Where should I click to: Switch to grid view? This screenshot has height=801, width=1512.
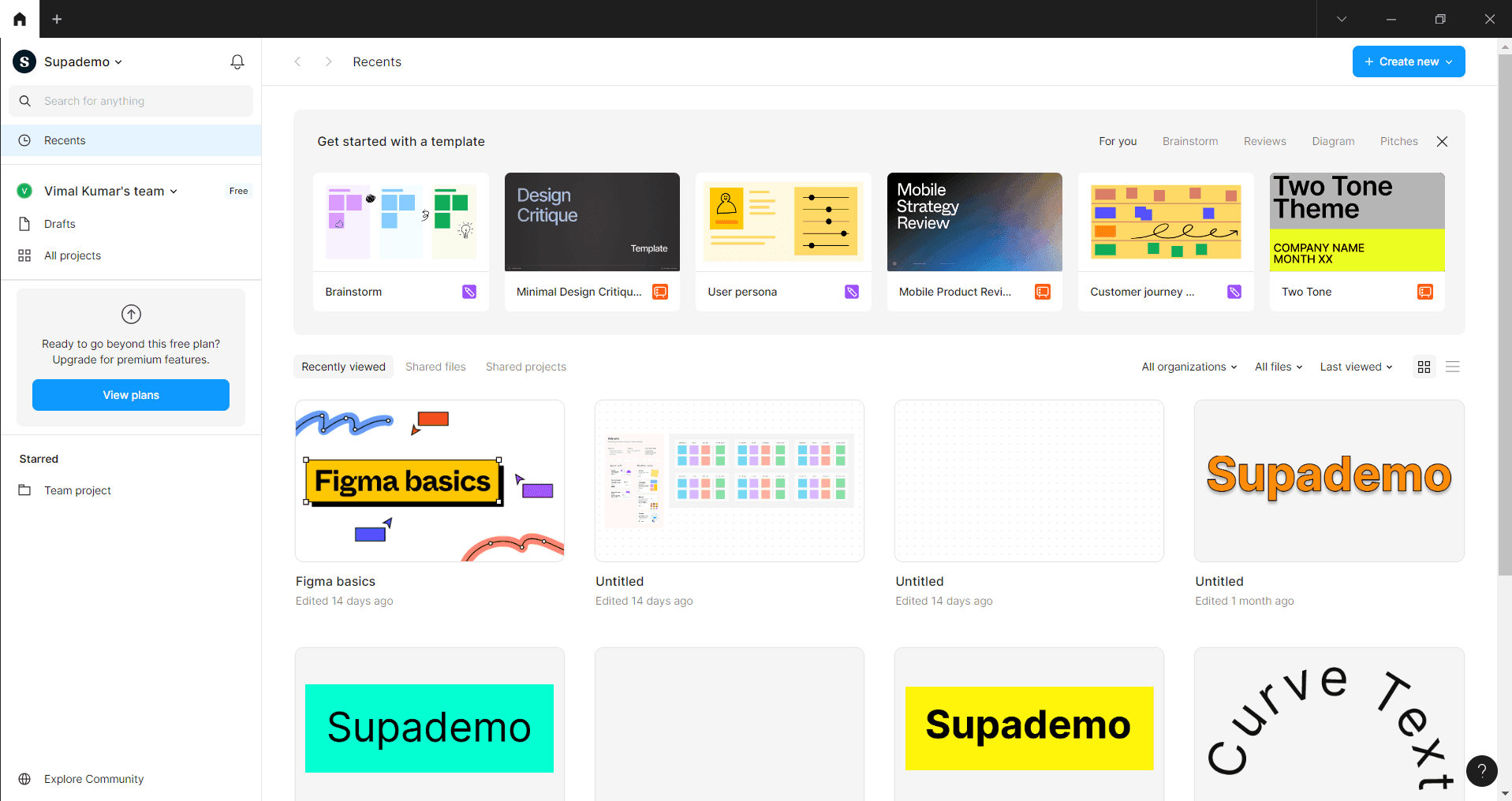pos(1424,367)
